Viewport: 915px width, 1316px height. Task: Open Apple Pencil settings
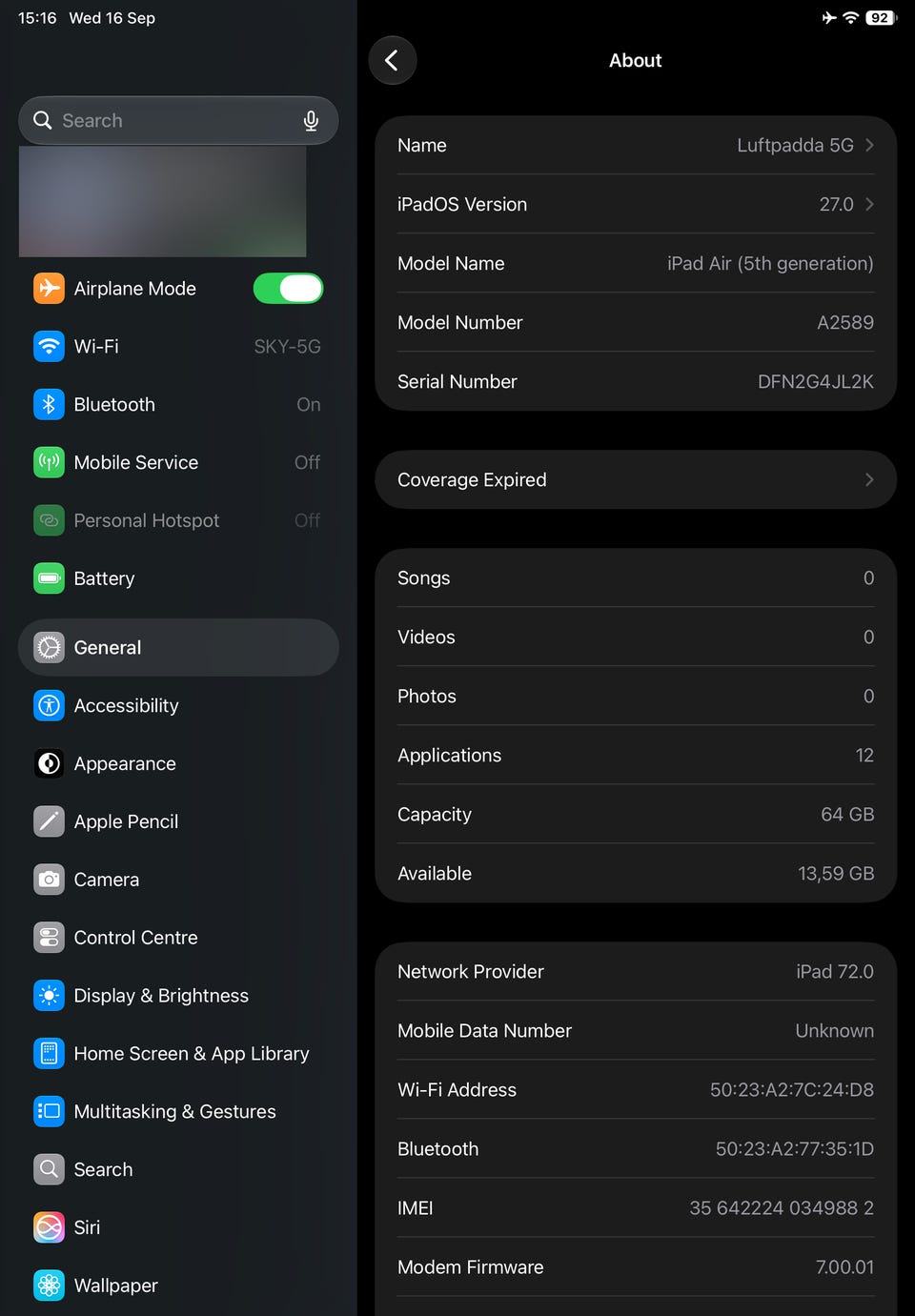pyautogui.click(x=178, y=821)
